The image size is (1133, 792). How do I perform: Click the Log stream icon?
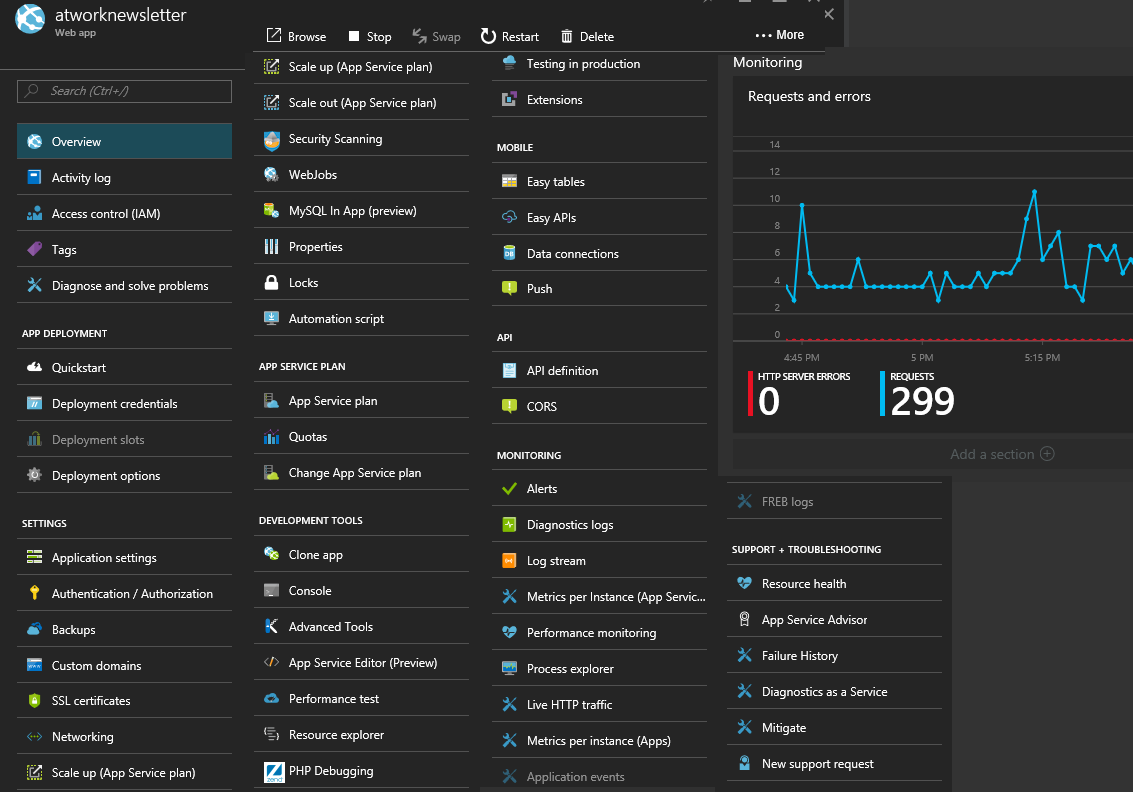point(509,561)
